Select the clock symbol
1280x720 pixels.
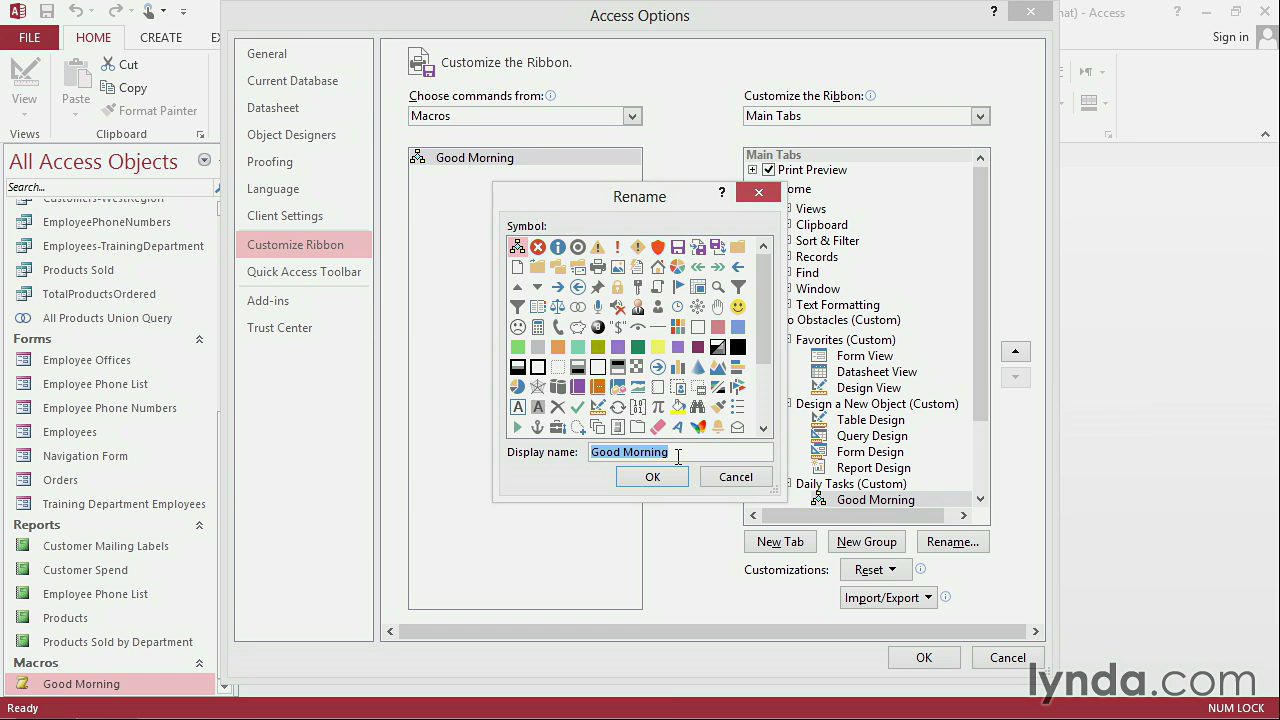[x=678, y=307]
